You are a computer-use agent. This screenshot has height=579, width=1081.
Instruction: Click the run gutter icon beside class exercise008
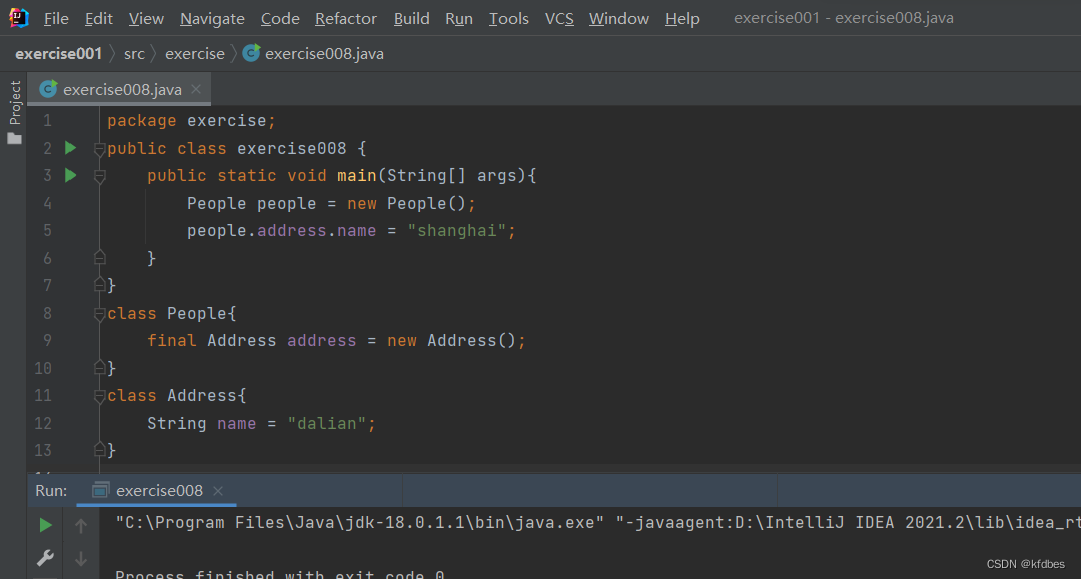click(70, 148)
